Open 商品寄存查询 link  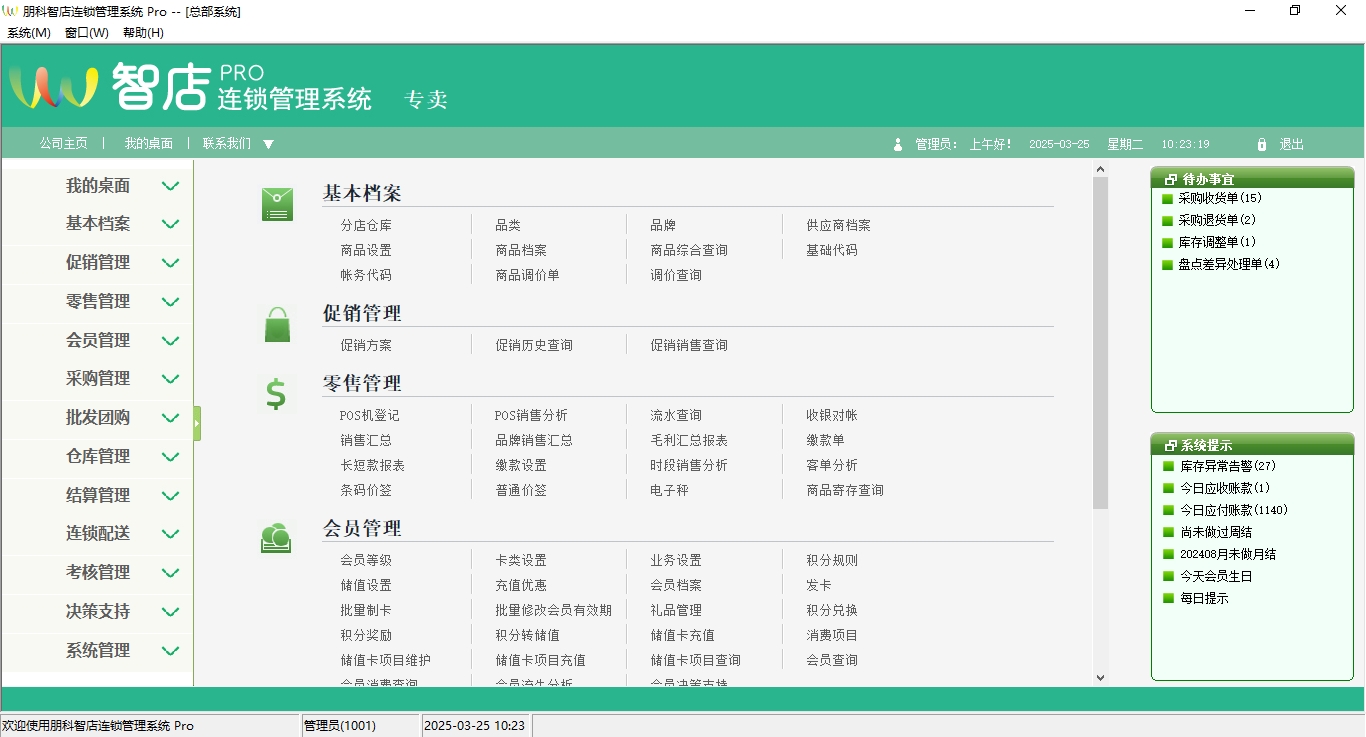tap(845, 490)
